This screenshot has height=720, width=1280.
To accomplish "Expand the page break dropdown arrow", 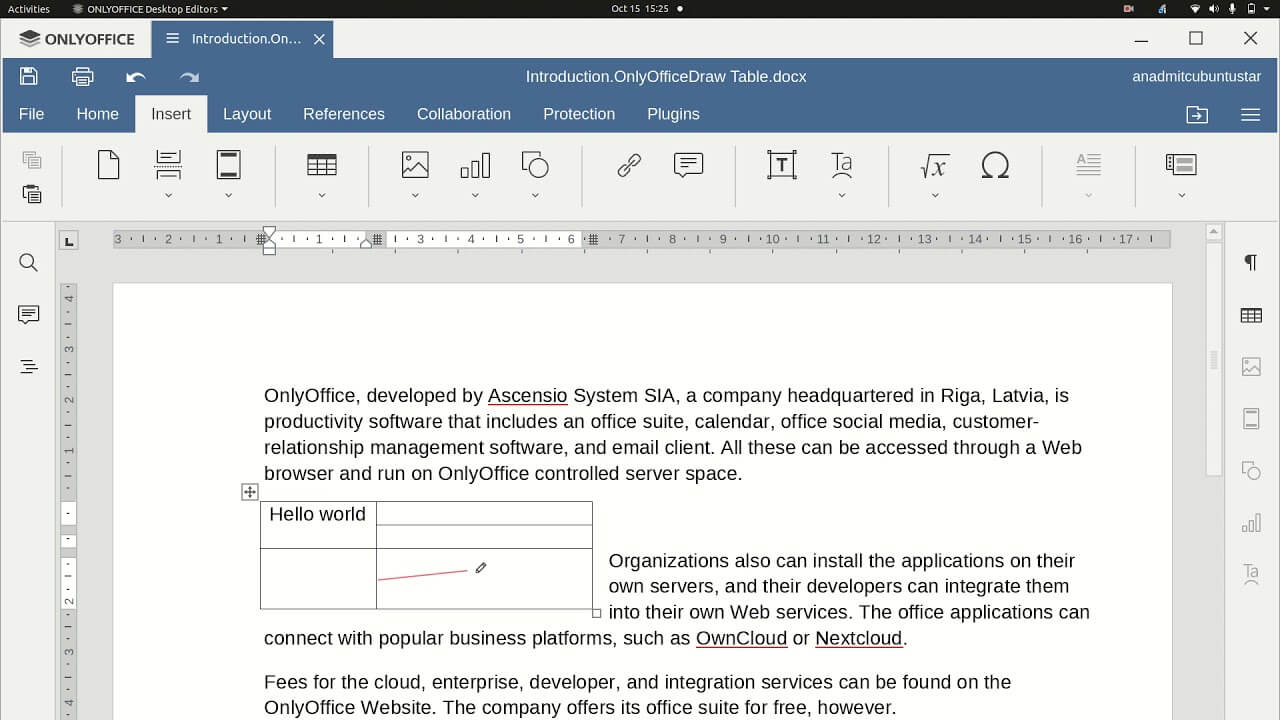I will point(168,196).
